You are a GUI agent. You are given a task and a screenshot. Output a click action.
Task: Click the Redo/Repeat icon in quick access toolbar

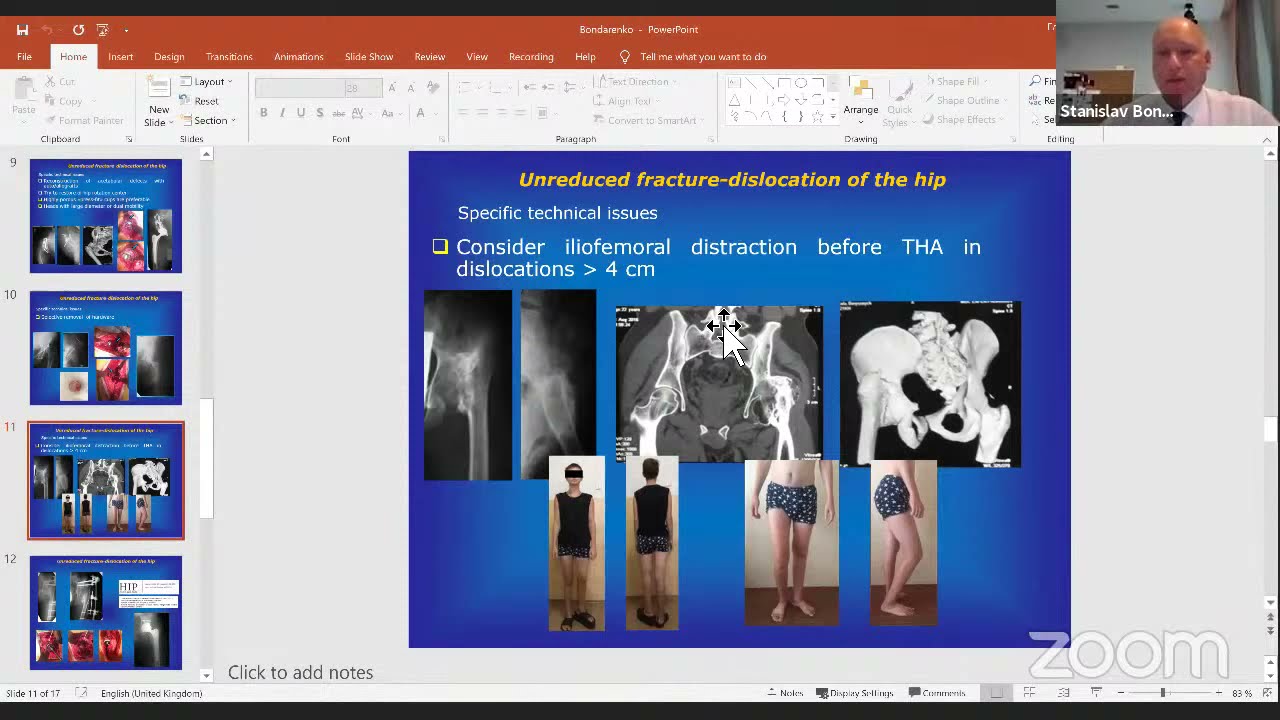point(78,30)
